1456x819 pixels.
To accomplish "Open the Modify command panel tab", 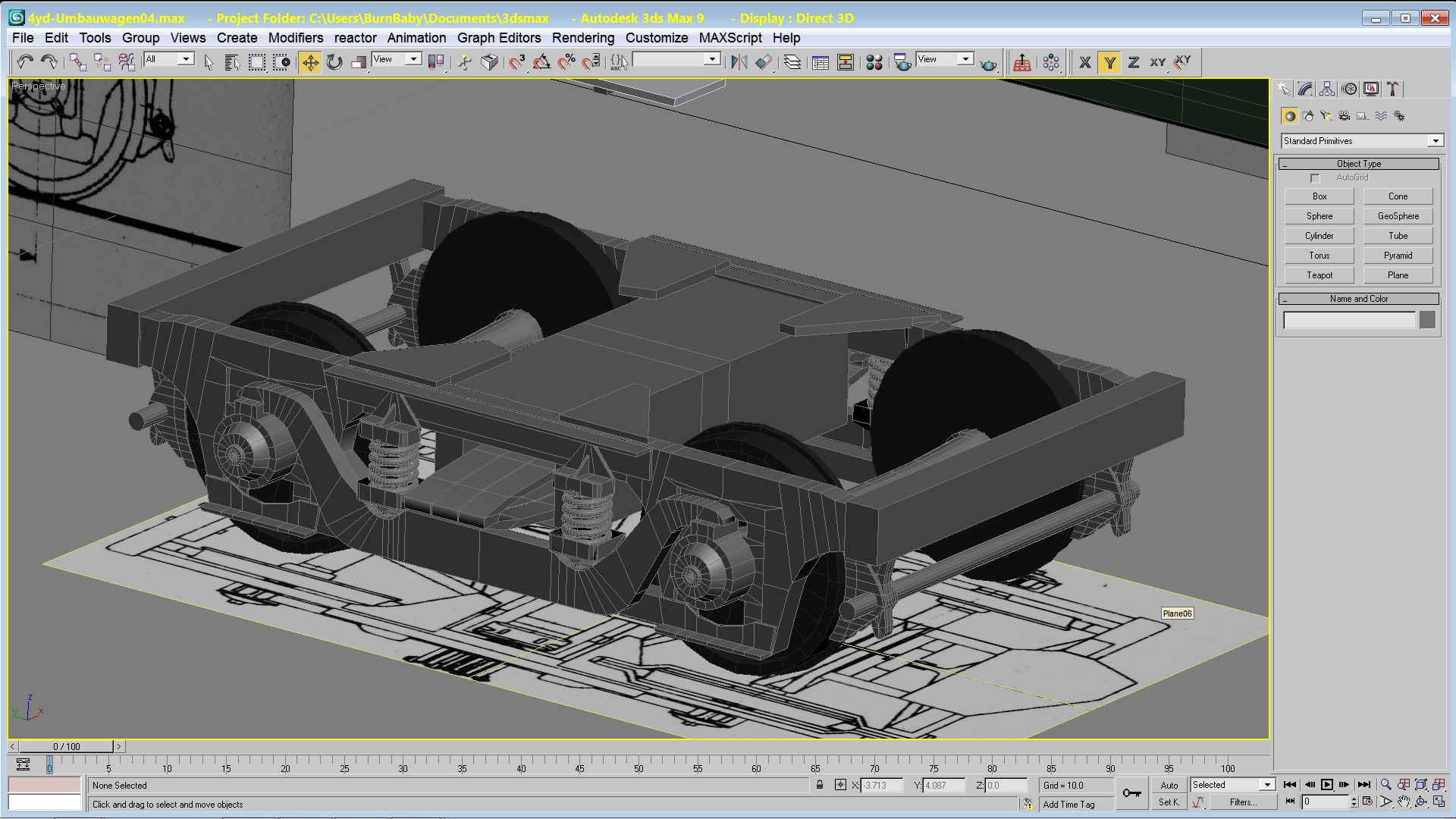I will (x=1305, y=89).
